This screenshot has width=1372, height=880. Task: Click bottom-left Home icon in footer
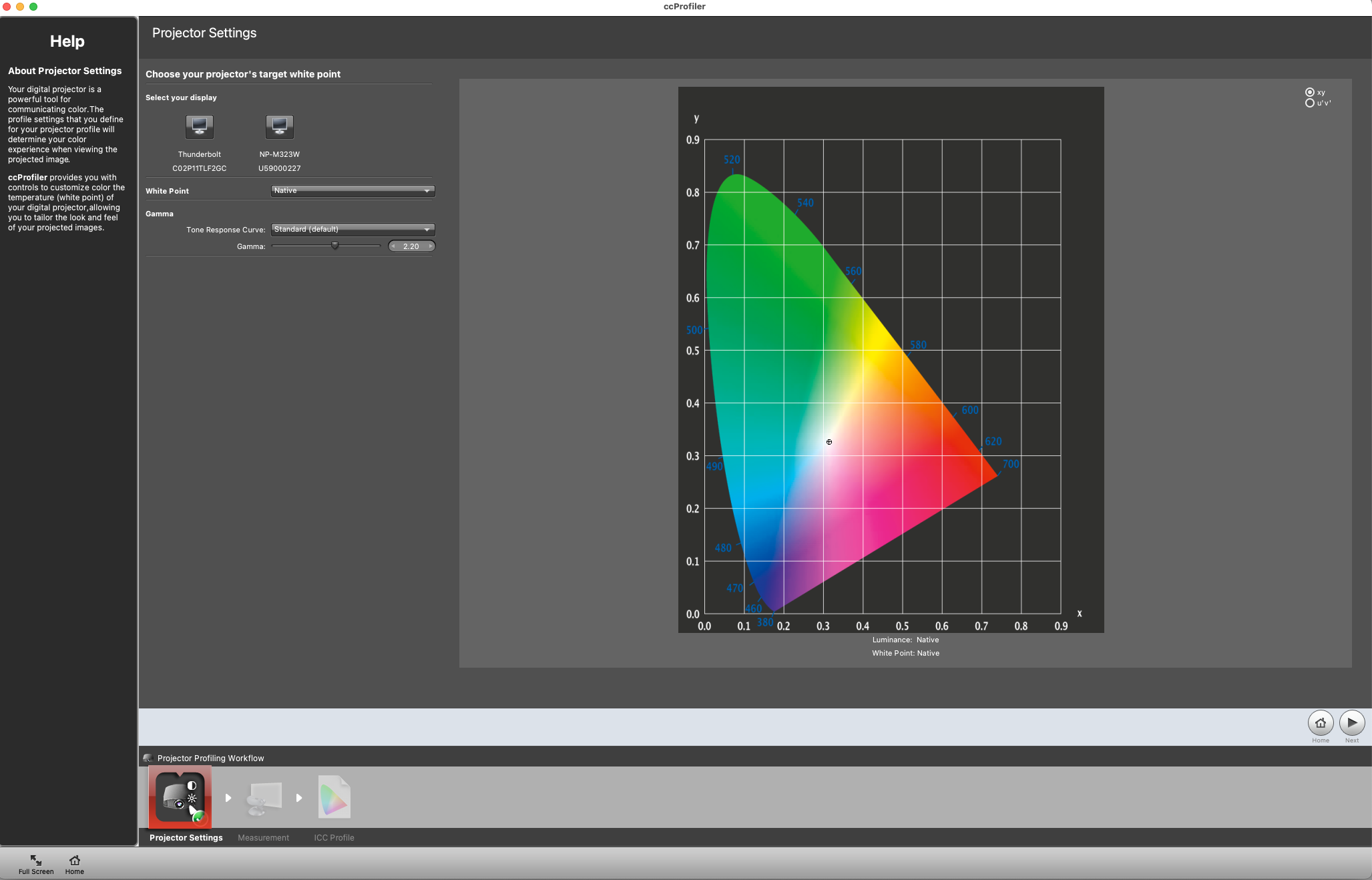75,860
